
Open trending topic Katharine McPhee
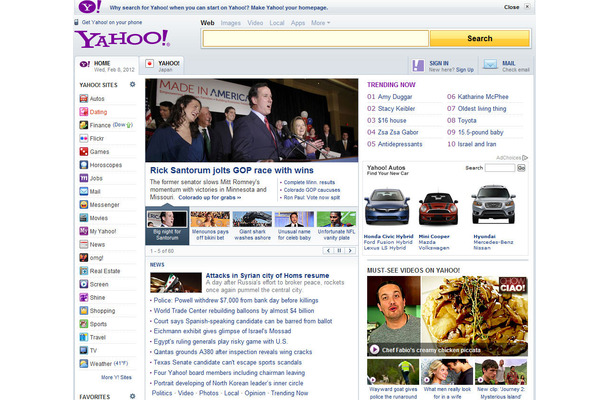pos(483,96)
